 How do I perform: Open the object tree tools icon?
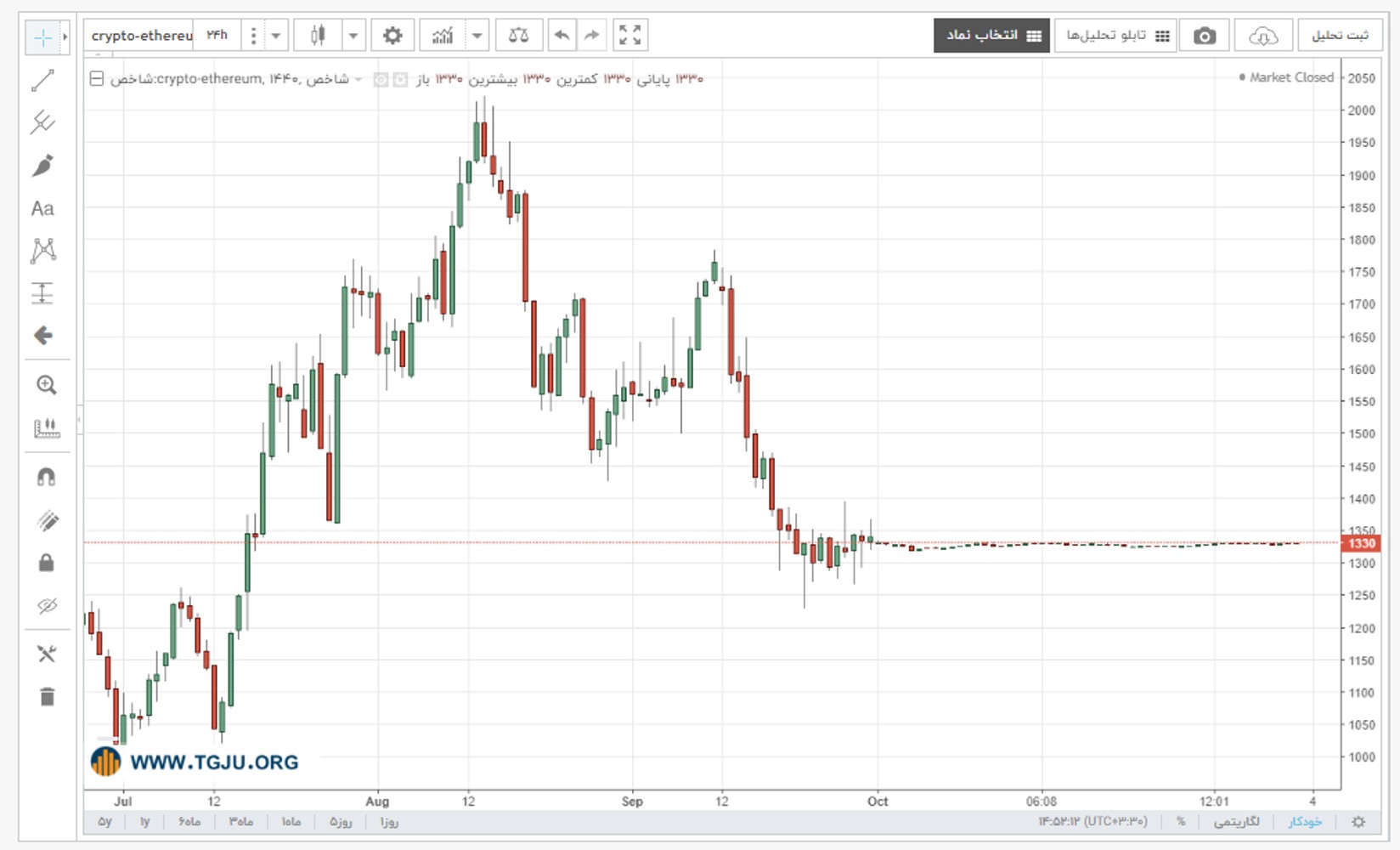tap(46, 654)
